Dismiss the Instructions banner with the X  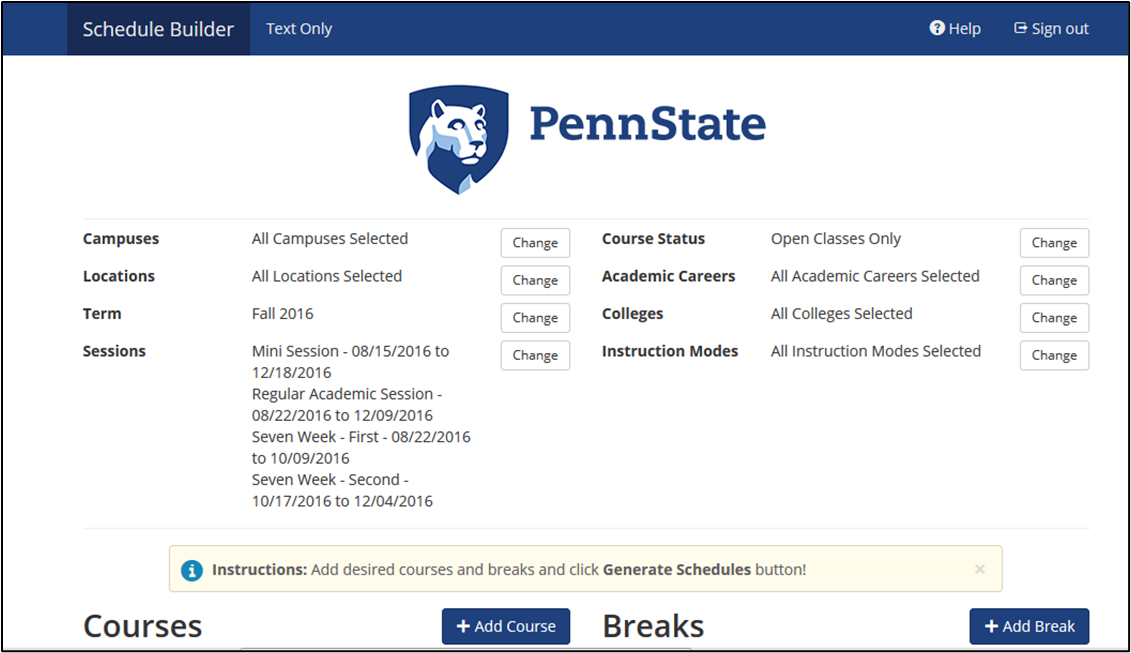pos(980,569)
